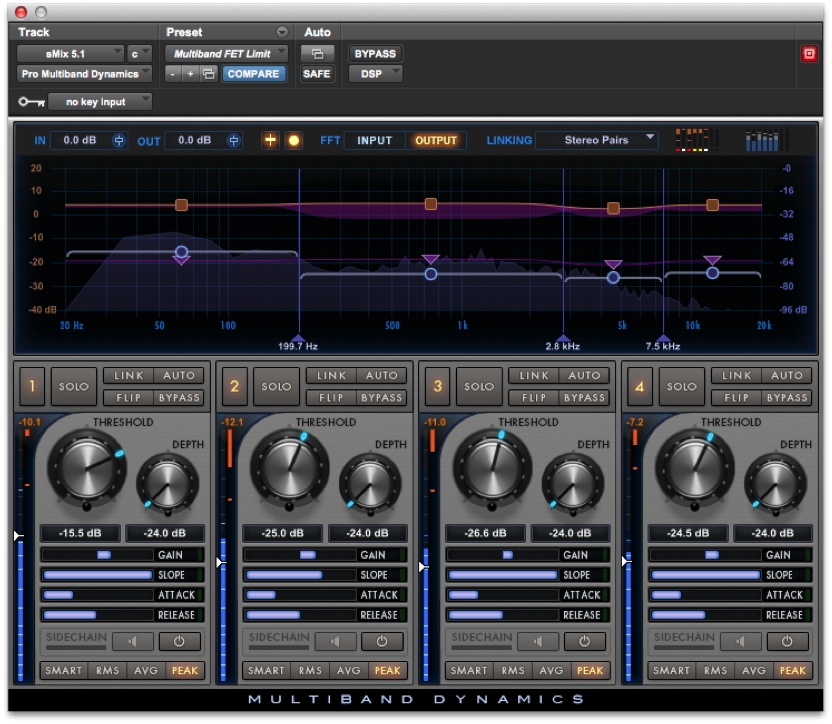Click the orange plus add band icon
Viewport: 832px width, 724px height.
[x=270, y=140]
